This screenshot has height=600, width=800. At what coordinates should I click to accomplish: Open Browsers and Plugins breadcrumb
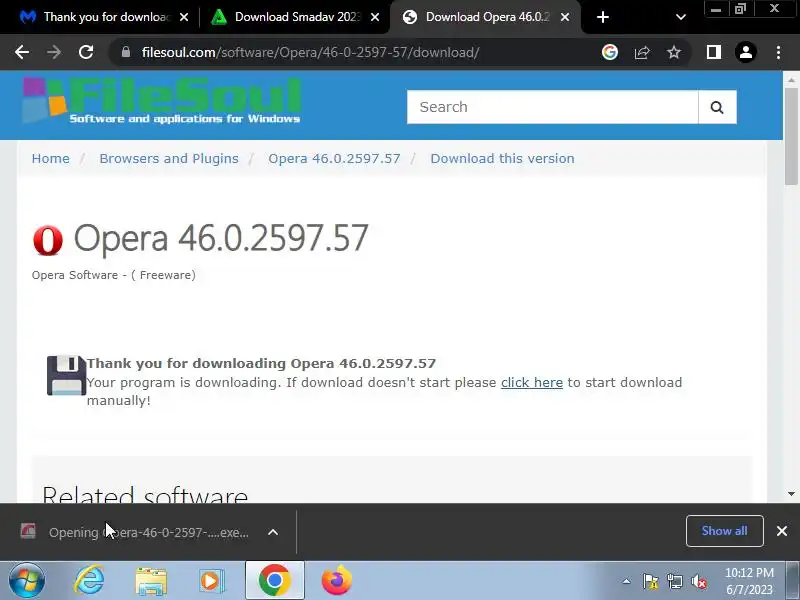coord(169,159)
